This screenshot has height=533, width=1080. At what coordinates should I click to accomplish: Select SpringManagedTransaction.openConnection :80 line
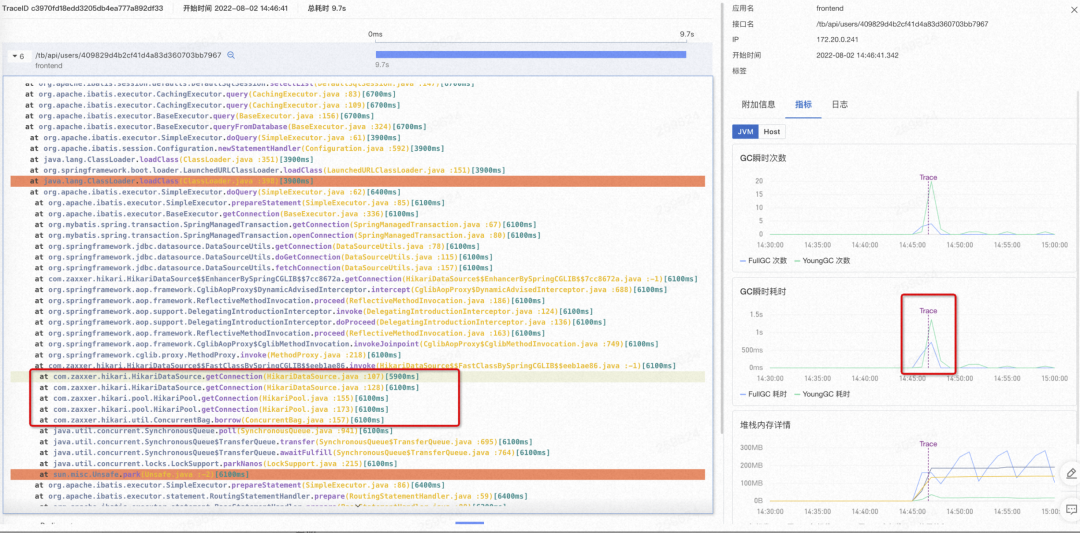click(287, 236)
